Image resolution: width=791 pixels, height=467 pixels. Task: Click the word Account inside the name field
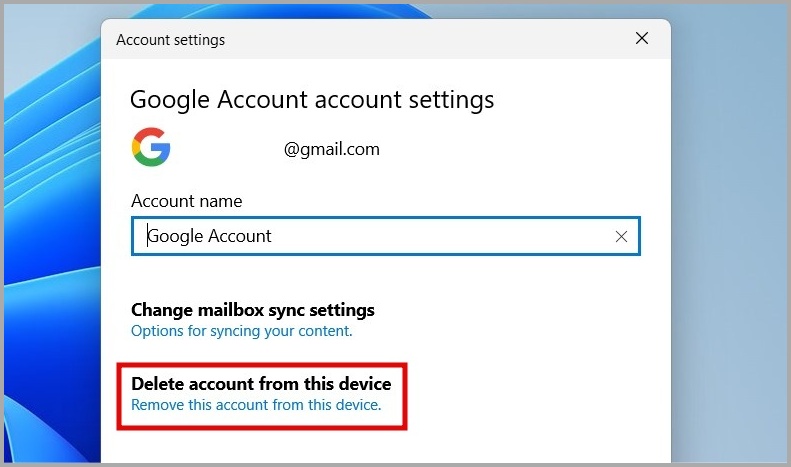click(x=240, y=237)
